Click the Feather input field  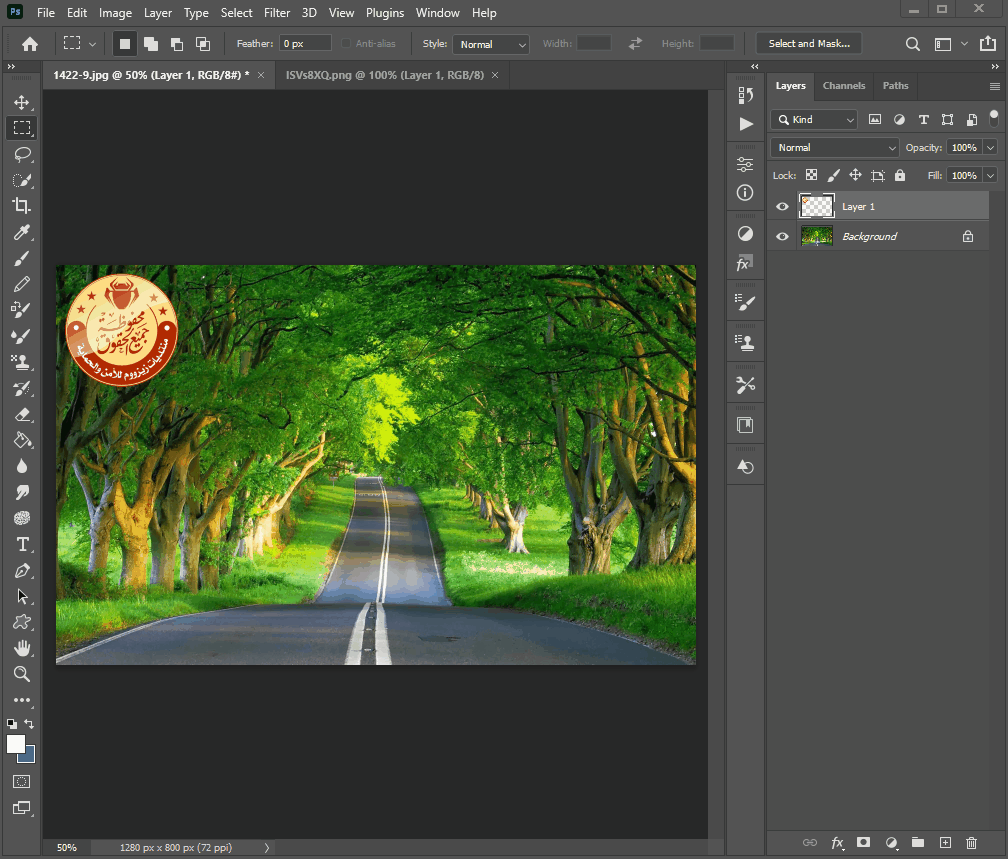306,44
